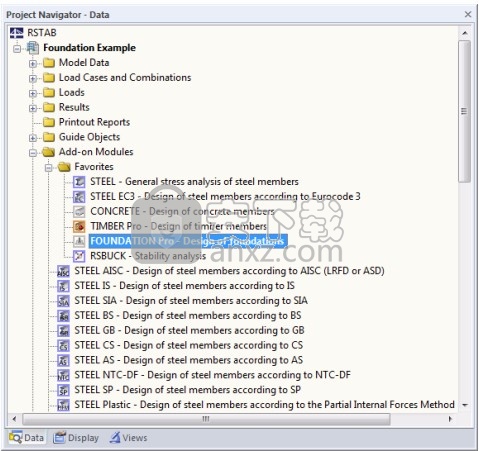Switch to the Data tab
This screenshot has width=479, height=451.
coord(27,437)
